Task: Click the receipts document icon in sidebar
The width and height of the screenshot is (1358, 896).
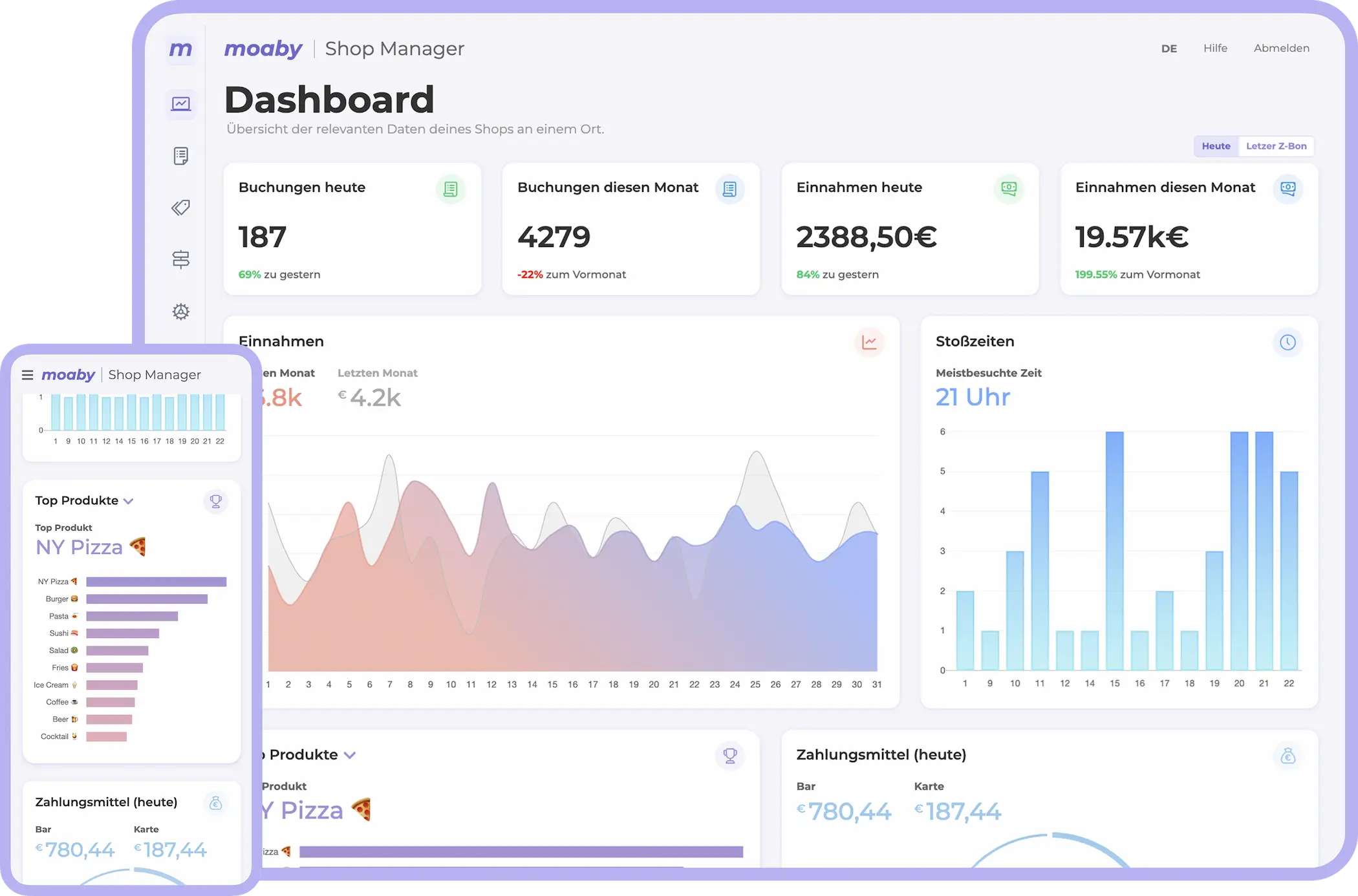Action: [x=181, y=156]
